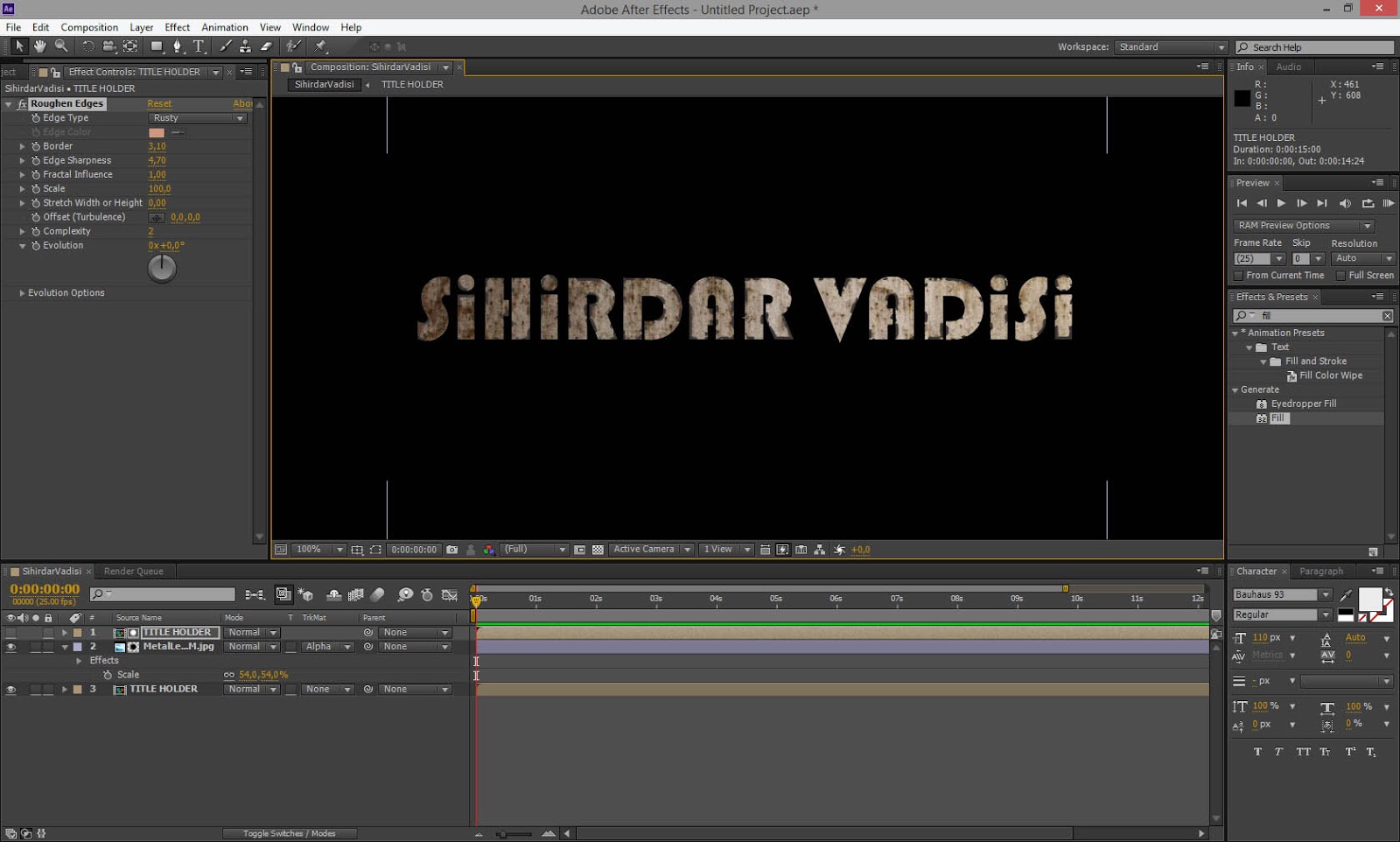Click the timeline current time display

(x=45, y=590)
